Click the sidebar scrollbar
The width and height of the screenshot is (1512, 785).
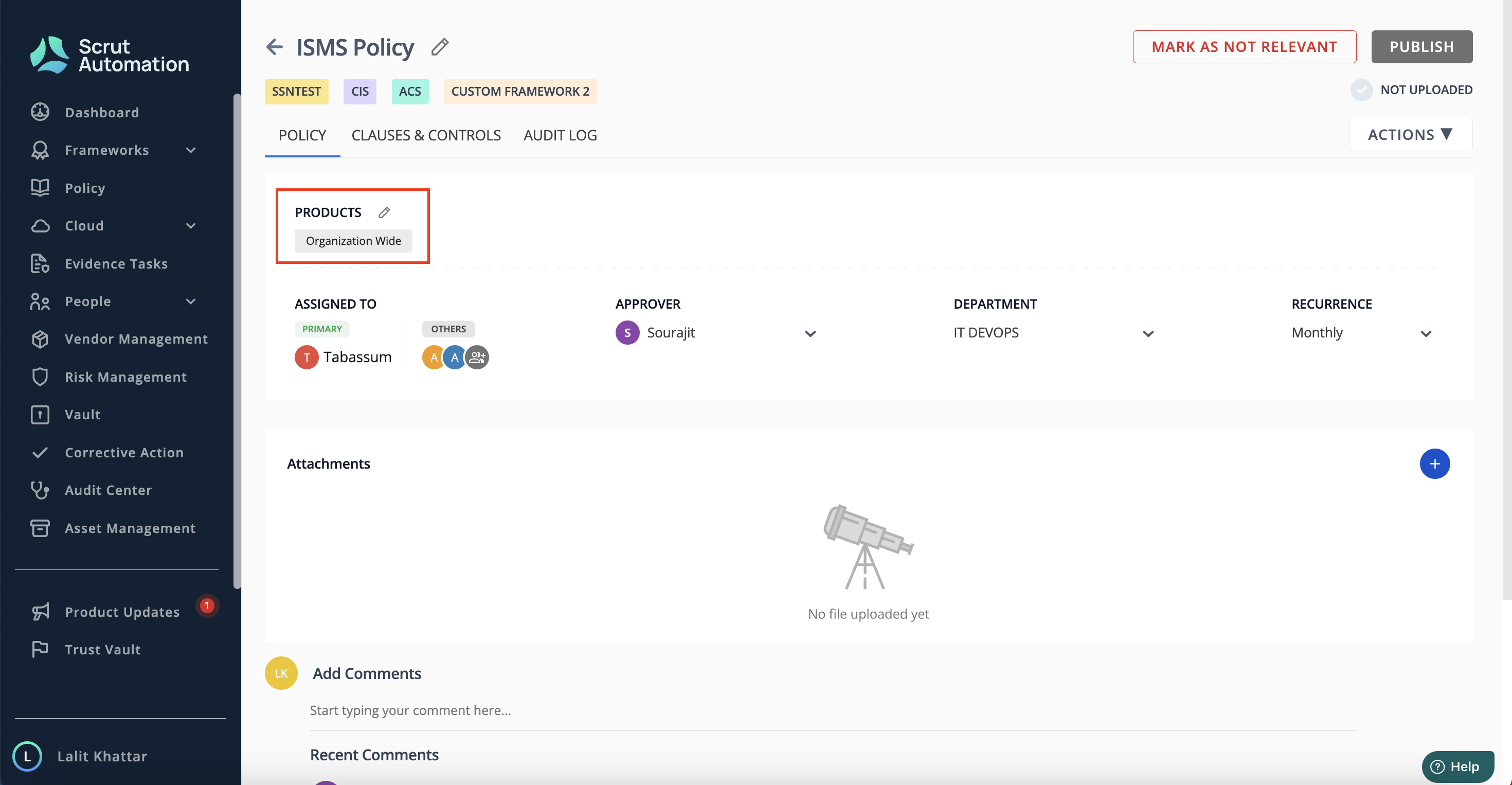coord(237,341)
